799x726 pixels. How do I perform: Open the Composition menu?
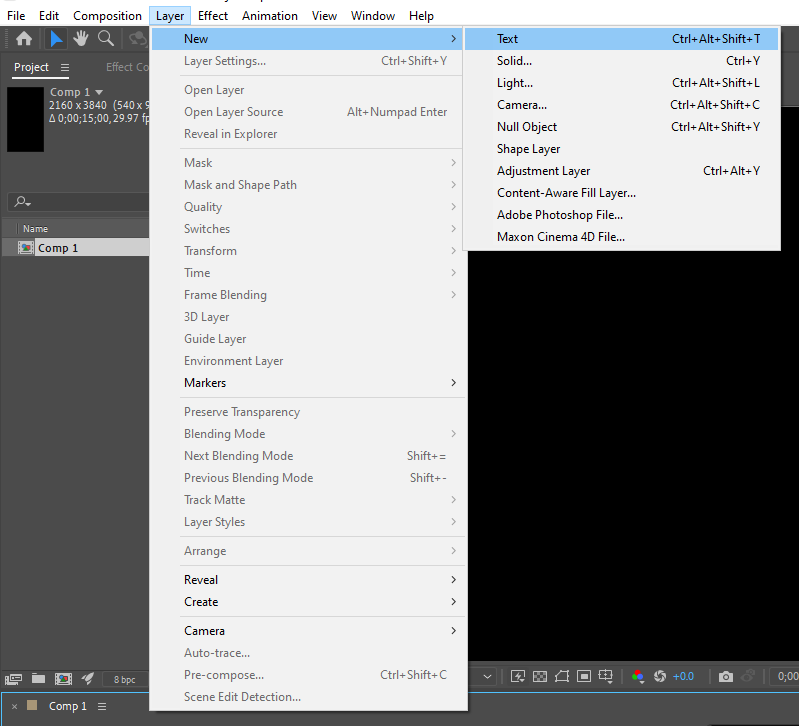107,16
